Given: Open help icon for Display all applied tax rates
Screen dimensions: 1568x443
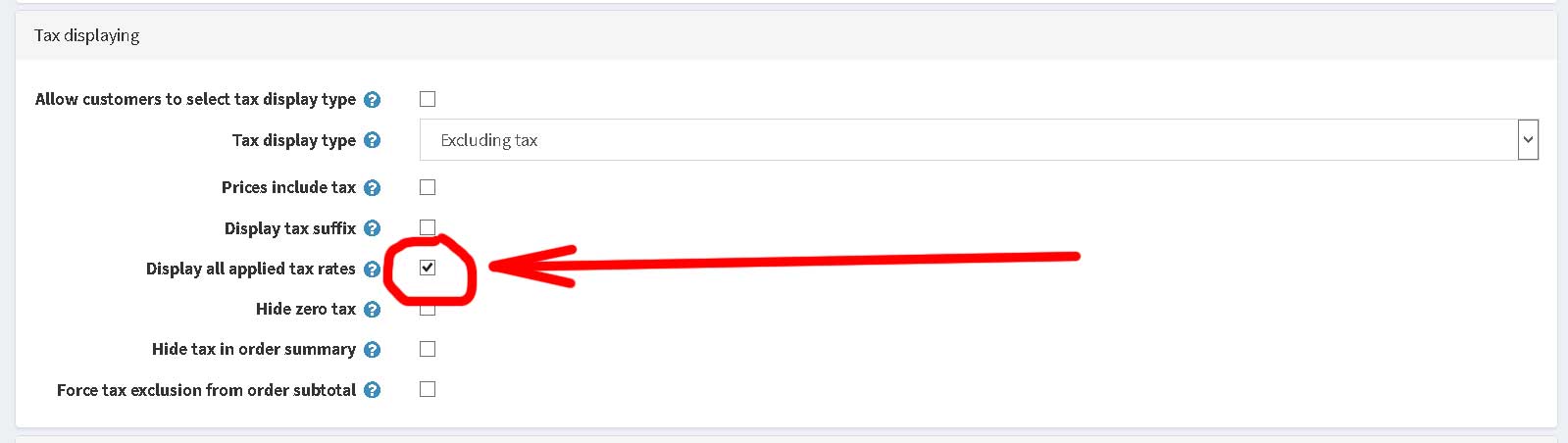Looking at the screenshot, I should click(x=372, y=270).
